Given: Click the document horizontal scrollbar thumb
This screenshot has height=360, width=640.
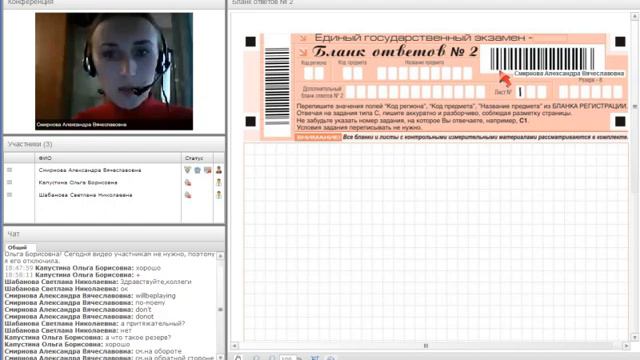Looking at the screenshot, I should [x=425, y=346].
